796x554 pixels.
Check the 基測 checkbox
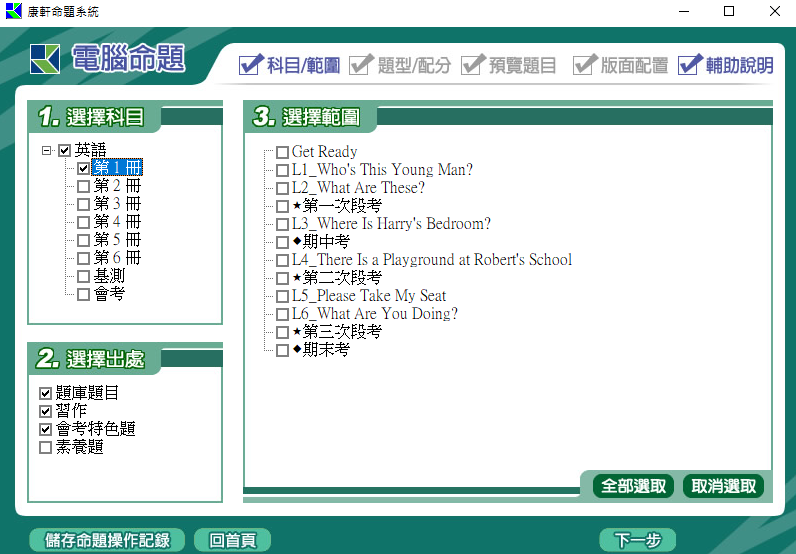(x=83, y=276)
